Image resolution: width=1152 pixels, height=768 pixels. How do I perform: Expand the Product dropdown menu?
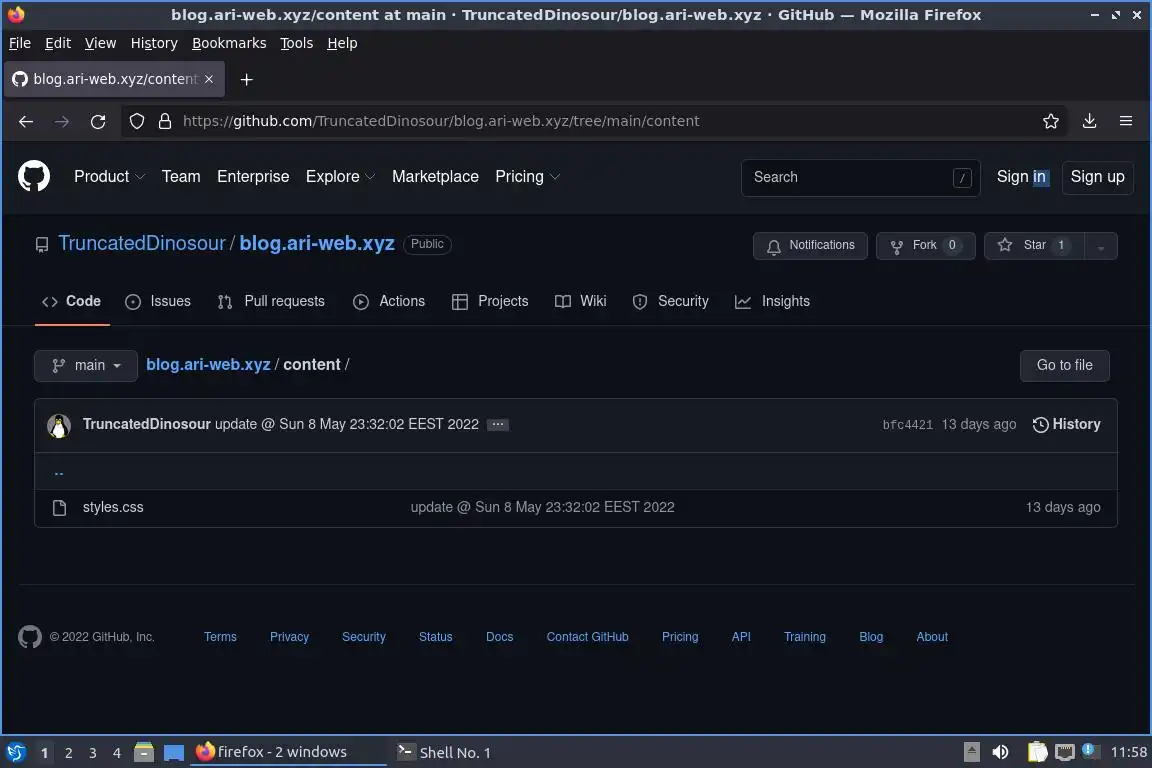(x=109, y=177)
